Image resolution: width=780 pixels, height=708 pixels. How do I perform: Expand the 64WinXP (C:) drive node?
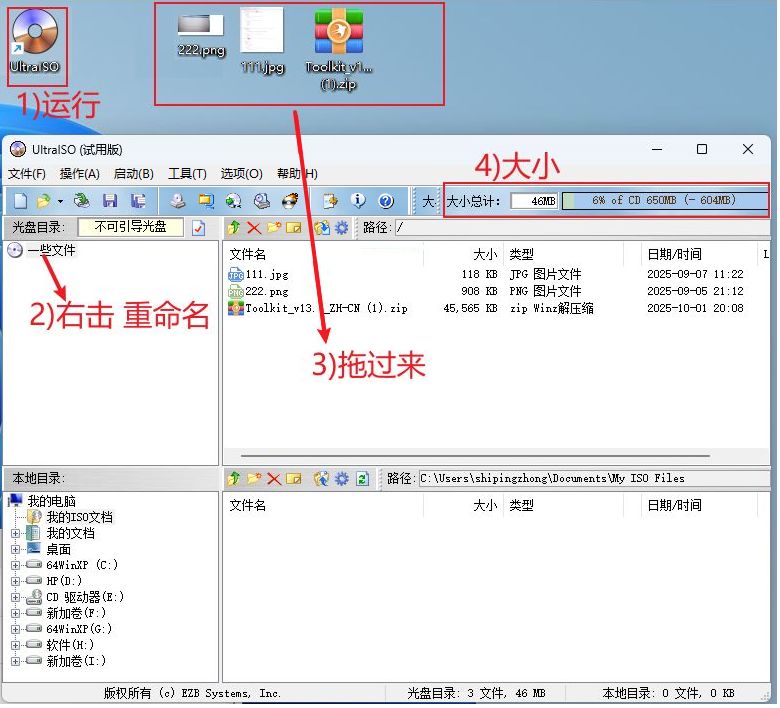click(15, 566)
